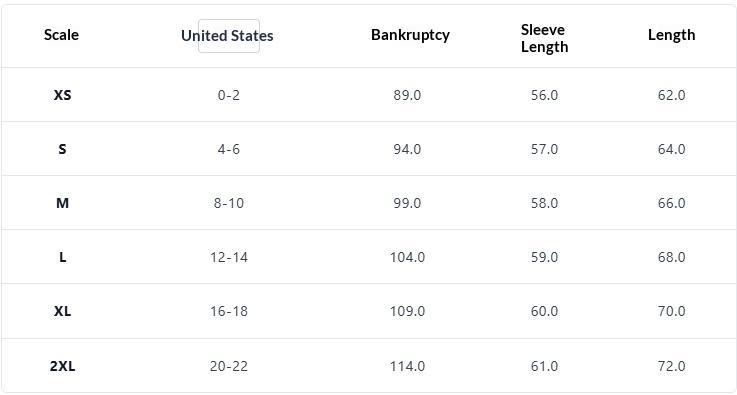Image resolution: width=737 pixels, height=395 pixels.
Task: Click the 114.0 measurement cell
Action: click(x=407, y=366)
